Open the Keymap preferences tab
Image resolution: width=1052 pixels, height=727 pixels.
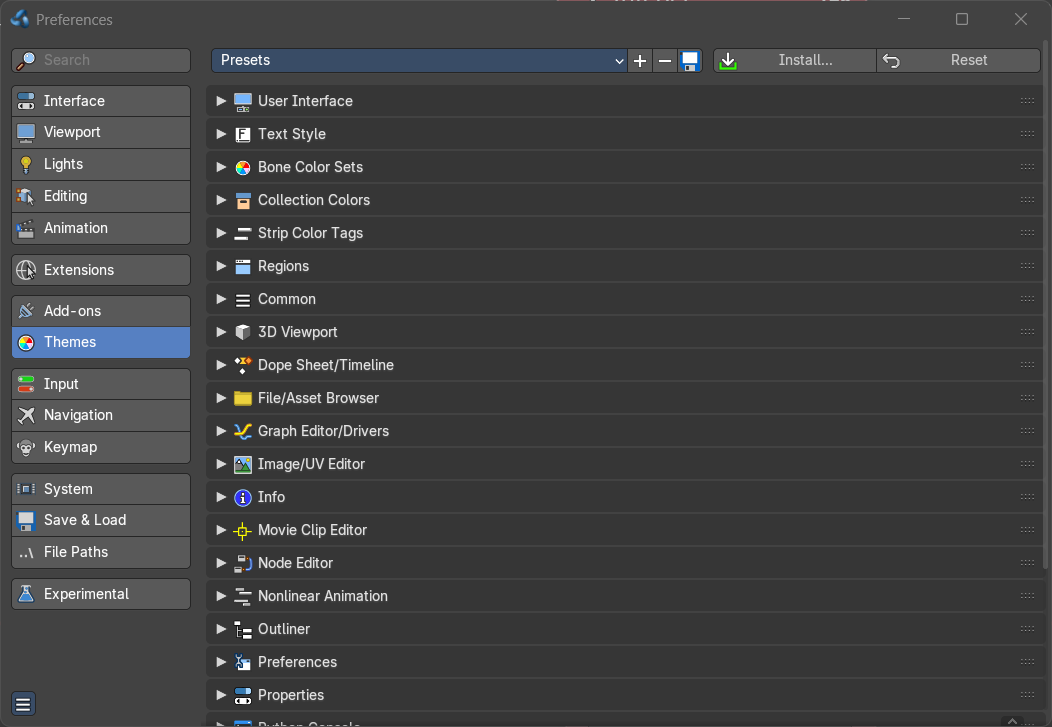[101, 447]
